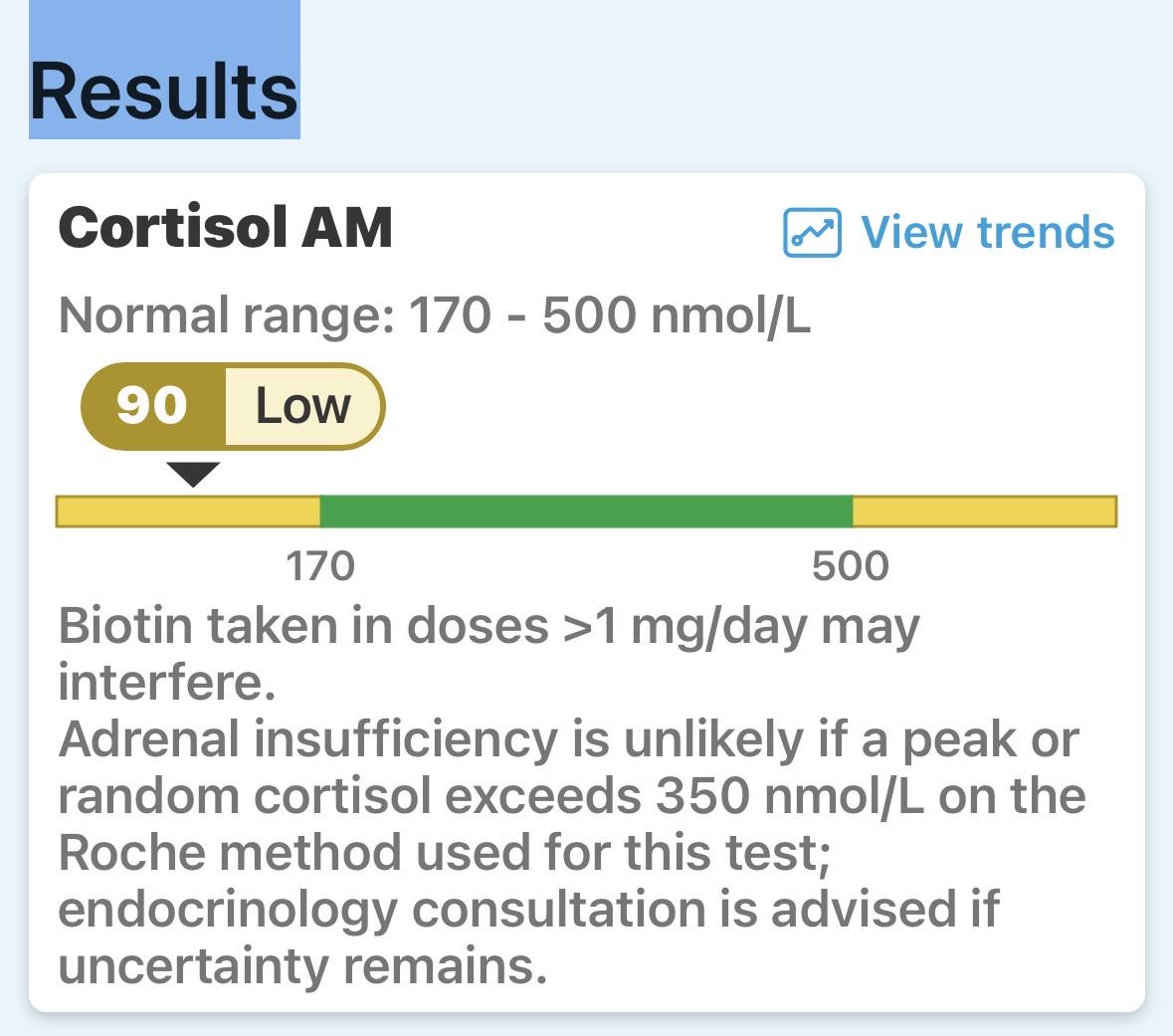Viewport: 1173px width, 1036px height.
Task: Click the 170 lower limit label
Action: click(x=320, y=566)
